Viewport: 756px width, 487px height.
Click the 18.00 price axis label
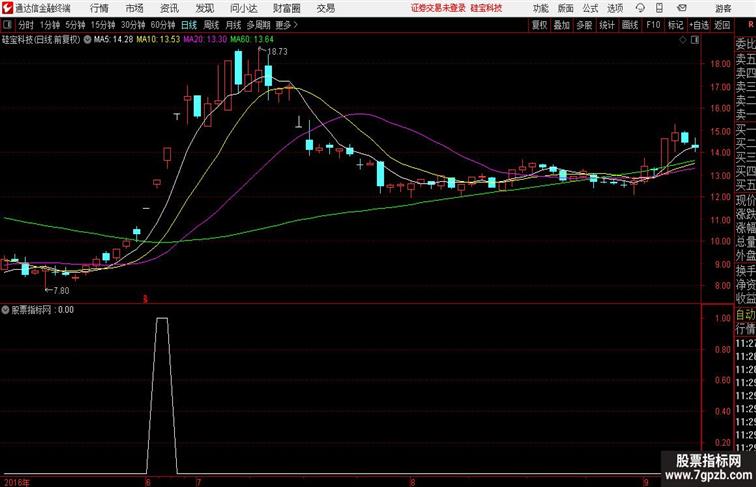pyautogui.click(x=720, y=64)
